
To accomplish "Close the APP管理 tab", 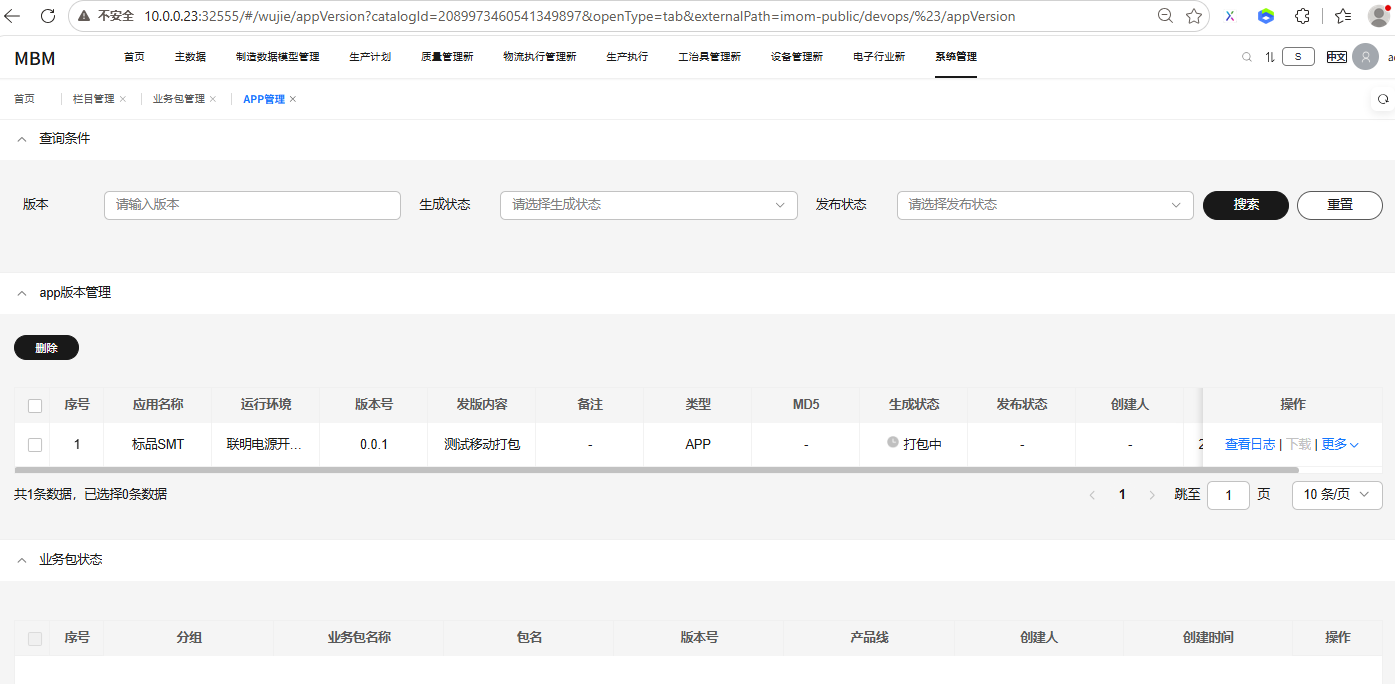I will (x=293, y=99).
